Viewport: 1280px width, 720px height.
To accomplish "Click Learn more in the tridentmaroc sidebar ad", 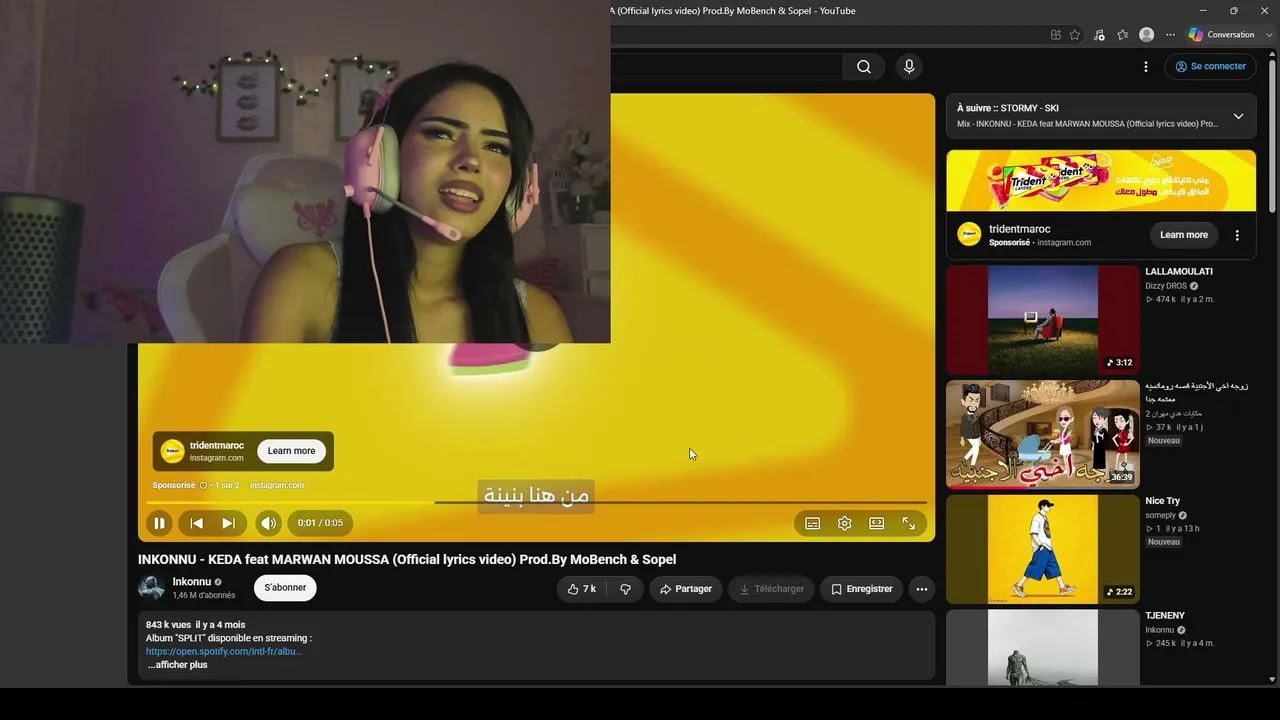I will pyautogui.click(x=1184, y=235).
